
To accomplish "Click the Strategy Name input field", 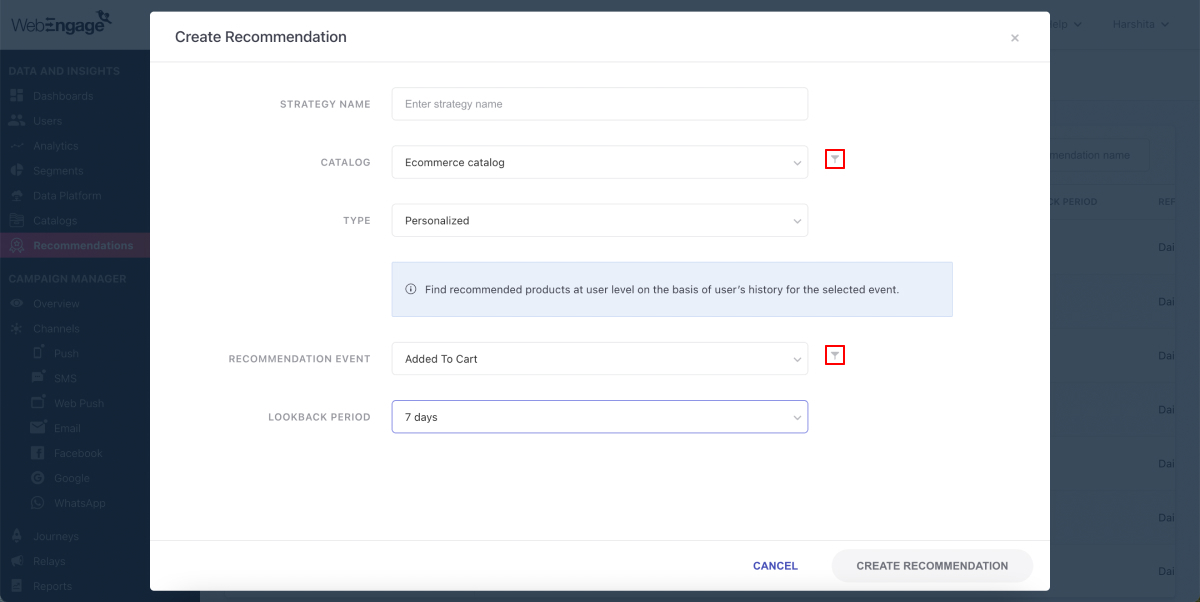I will pyautogui.click(x=599, y=104).
